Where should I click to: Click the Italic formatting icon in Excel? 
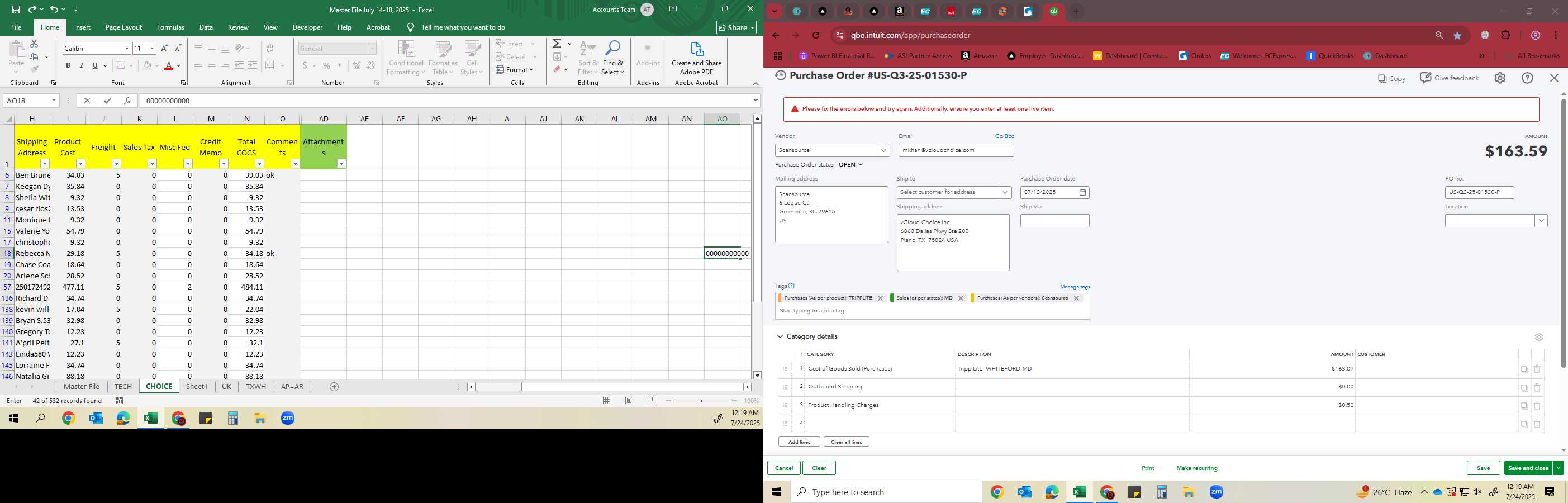click(82, 66)
